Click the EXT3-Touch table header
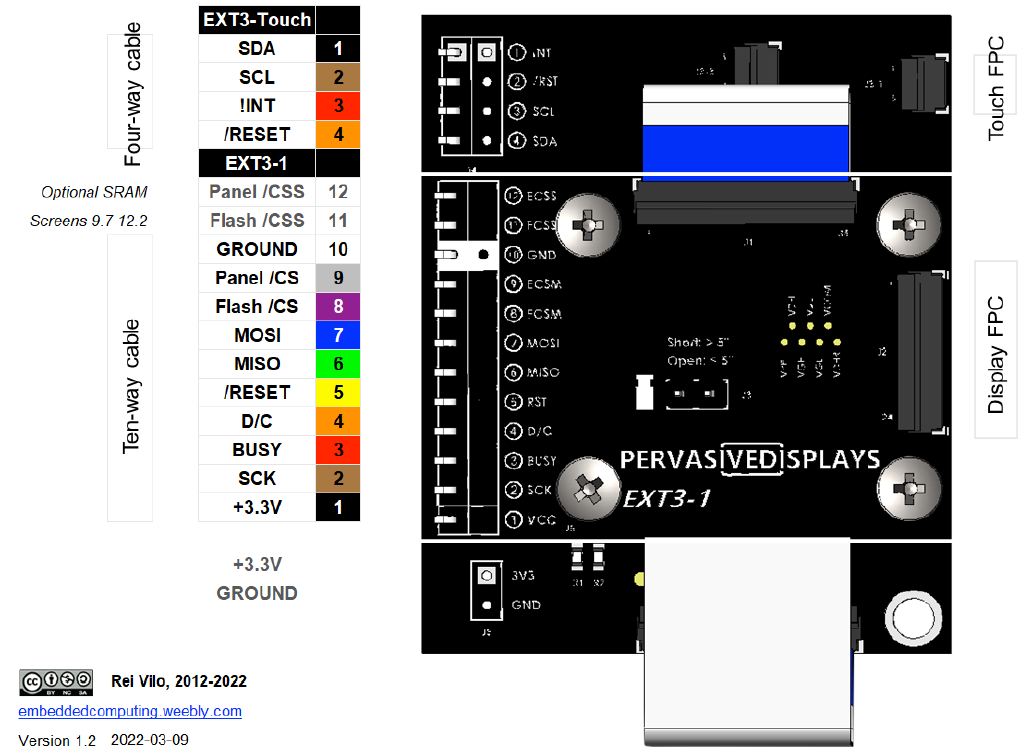 (256, 20)
